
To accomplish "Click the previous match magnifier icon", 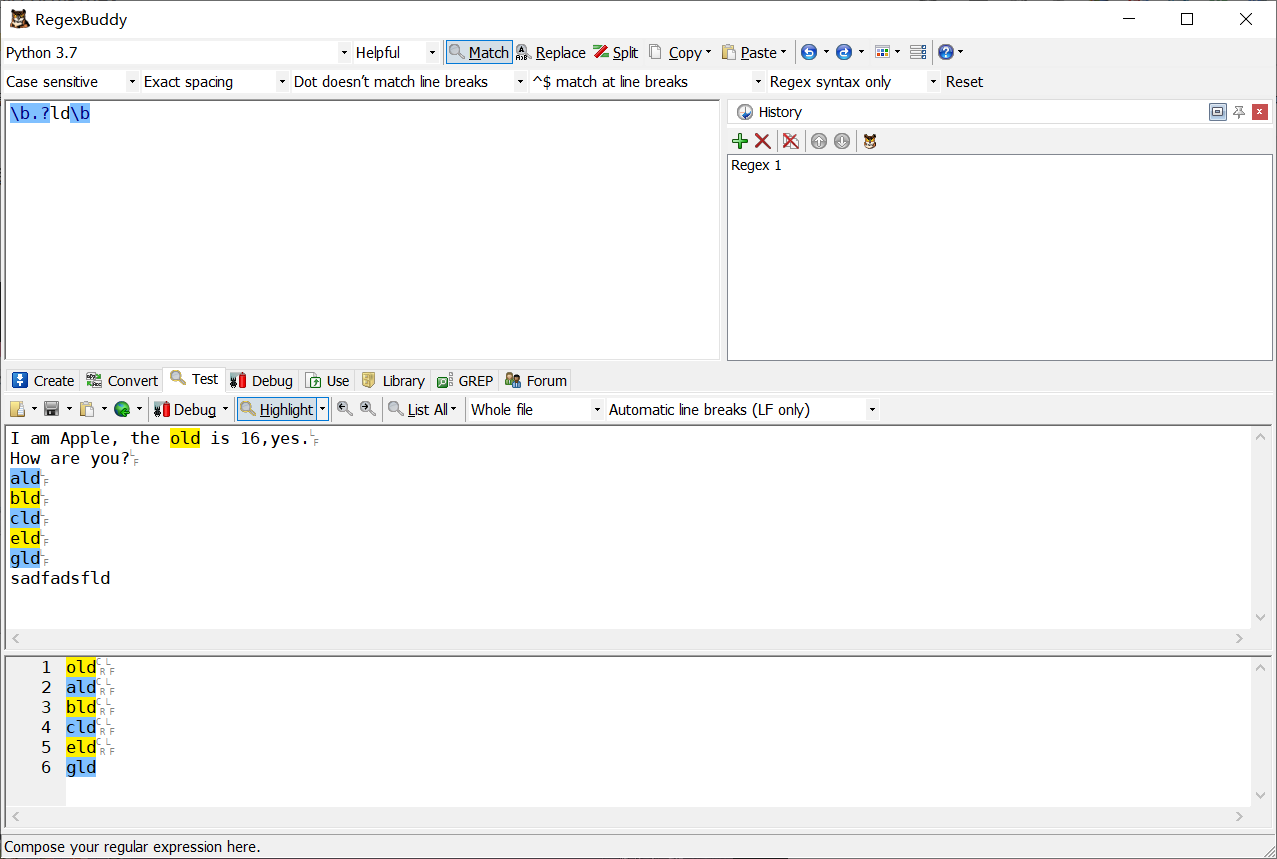I will pyautogui.click(x=345, y=409).
